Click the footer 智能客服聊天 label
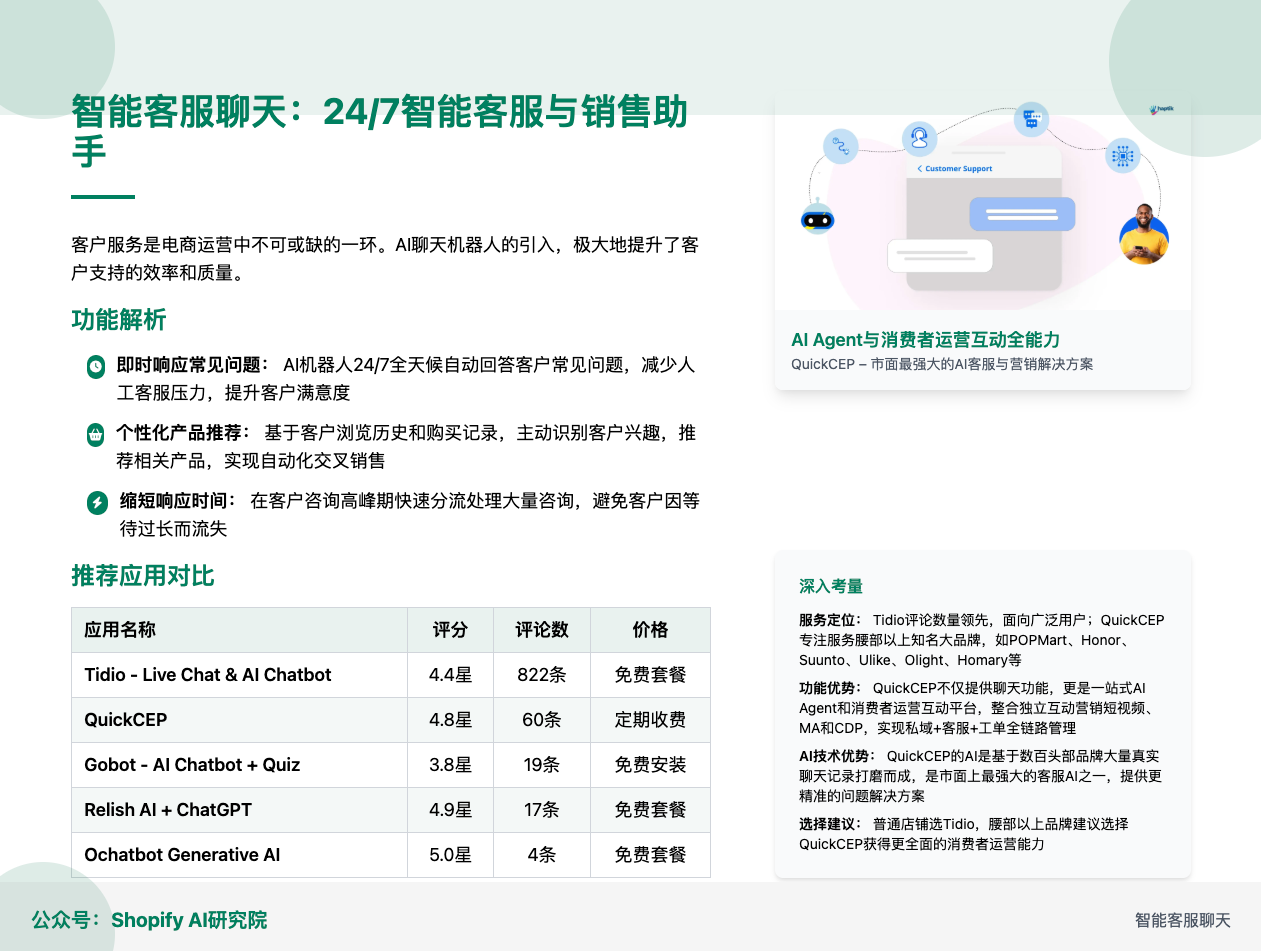This screenshot has width=1262, height=952. click(1182, 920)
